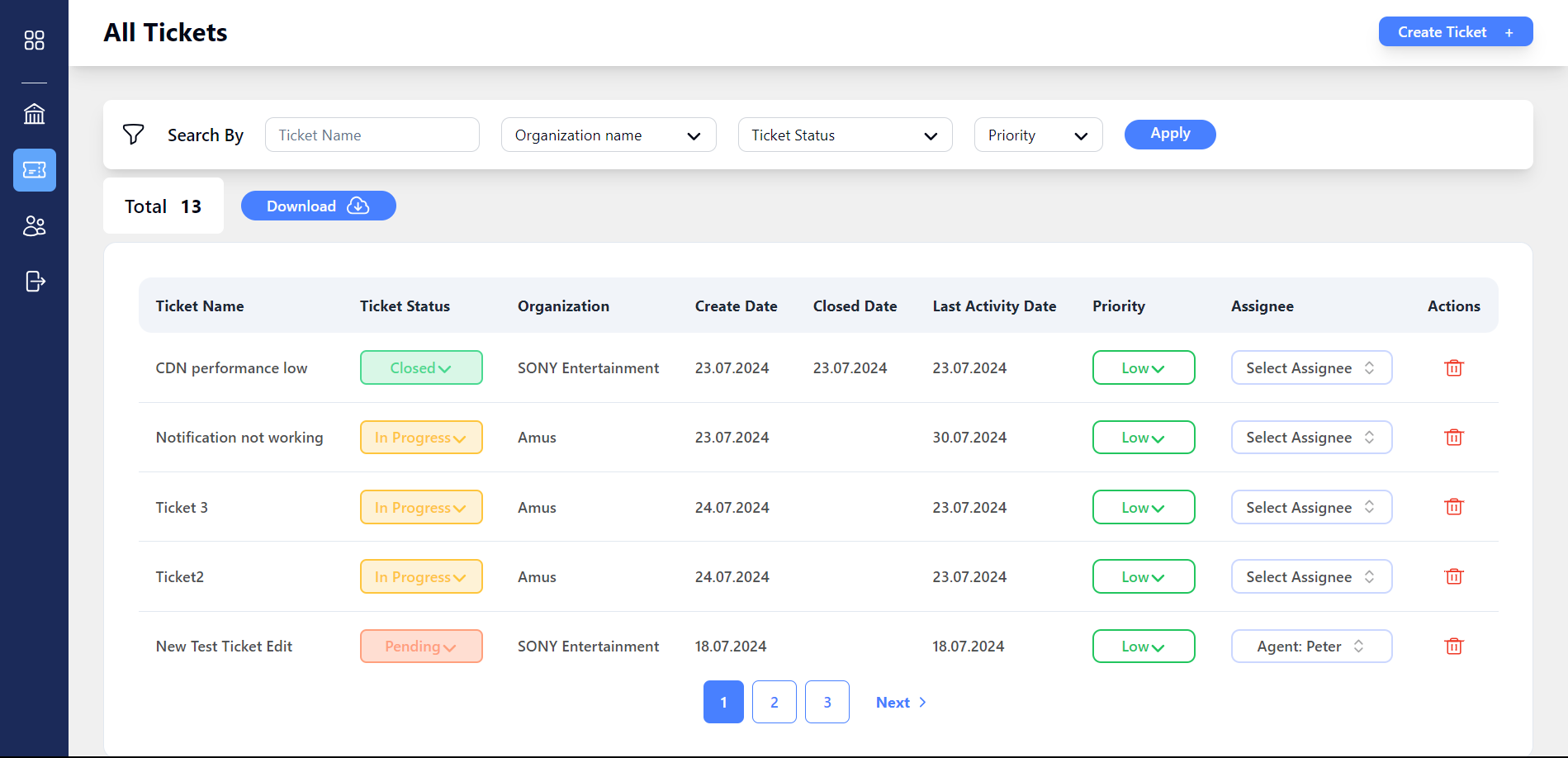
Task: Change Closed status of CDN performance low
Action: click(x=421, y=367)
